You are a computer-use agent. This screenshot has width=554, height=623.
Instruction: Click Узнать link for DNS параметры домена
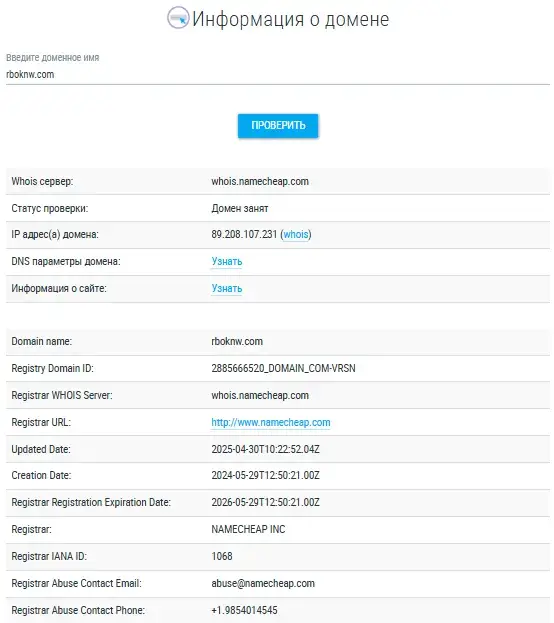tap(227, 261)
